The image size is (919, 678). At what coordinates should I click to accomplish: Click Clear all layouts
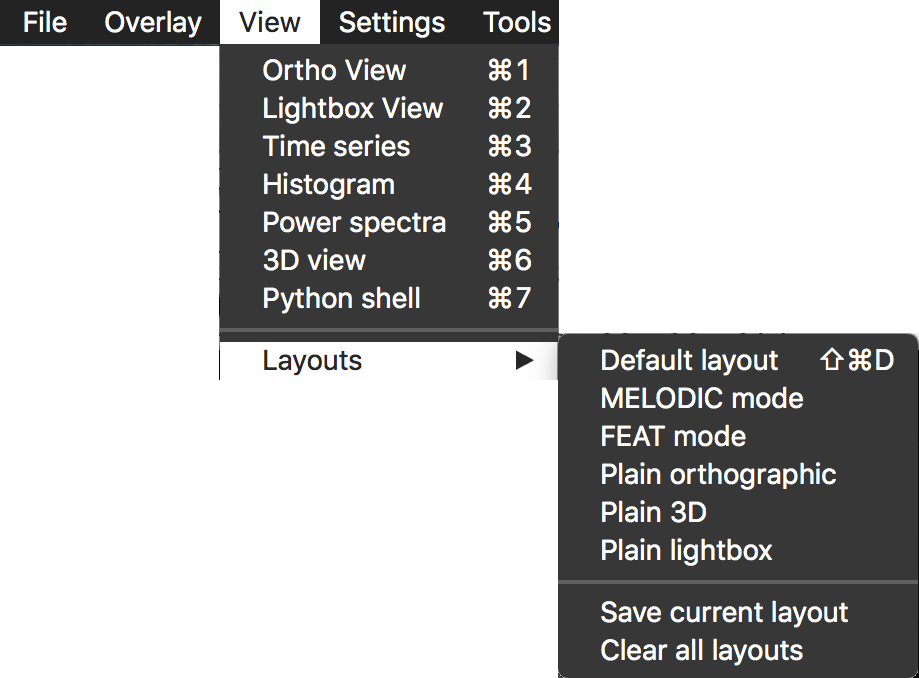pyautogui.click(x=702, y=651)
